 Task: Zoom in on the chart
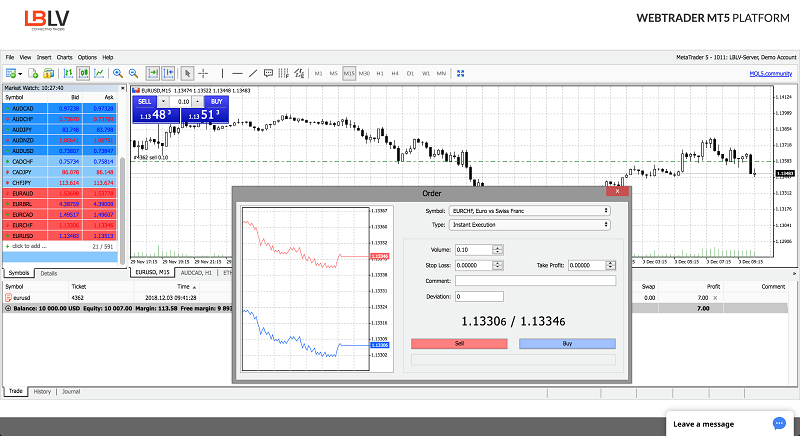click(x=118, y=73)
